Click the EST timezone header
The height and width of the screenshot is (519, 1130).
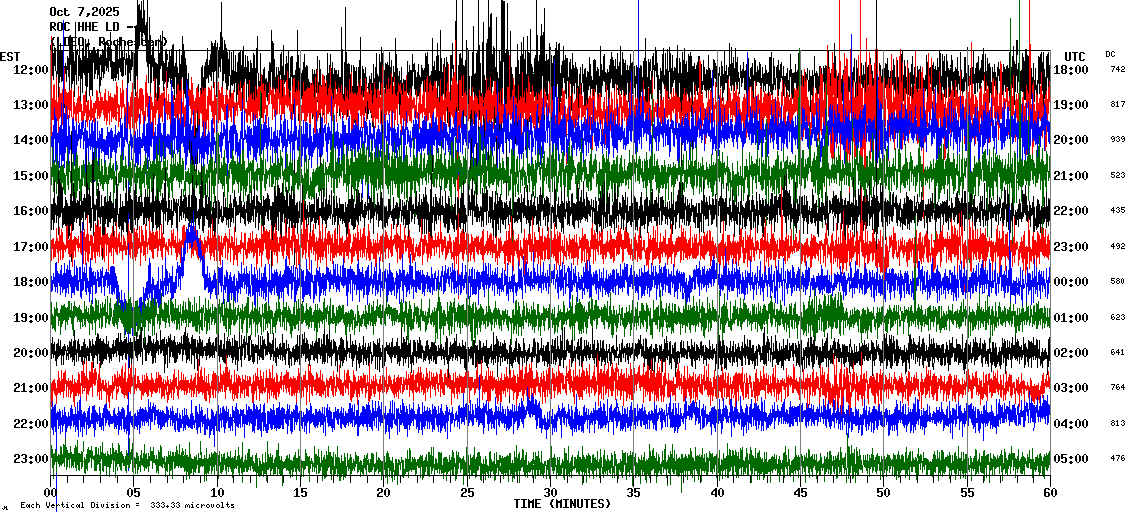[x=10, y=56]
